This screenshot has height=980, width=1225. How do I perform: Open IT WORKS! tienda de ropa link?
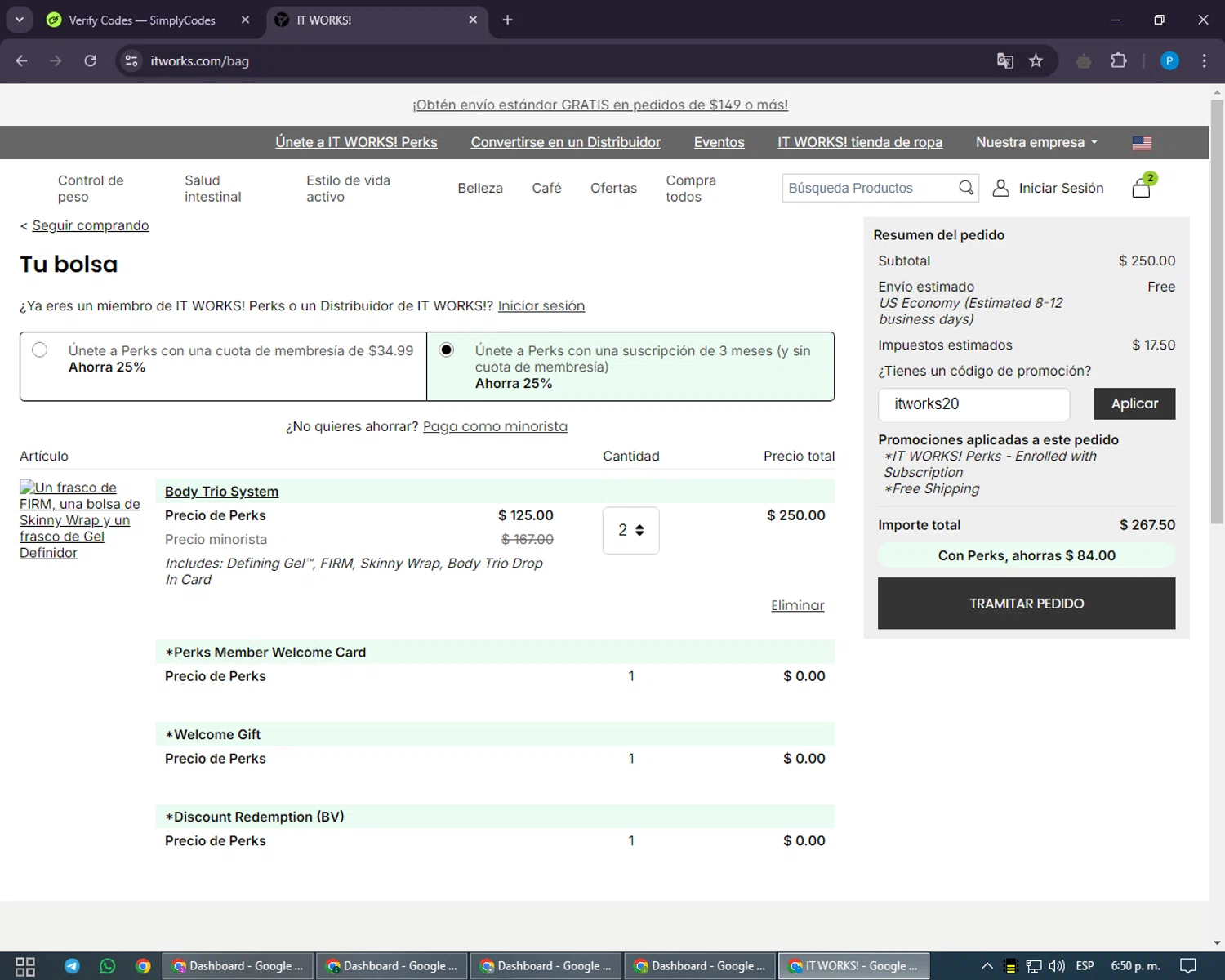[x=860, y=142]
